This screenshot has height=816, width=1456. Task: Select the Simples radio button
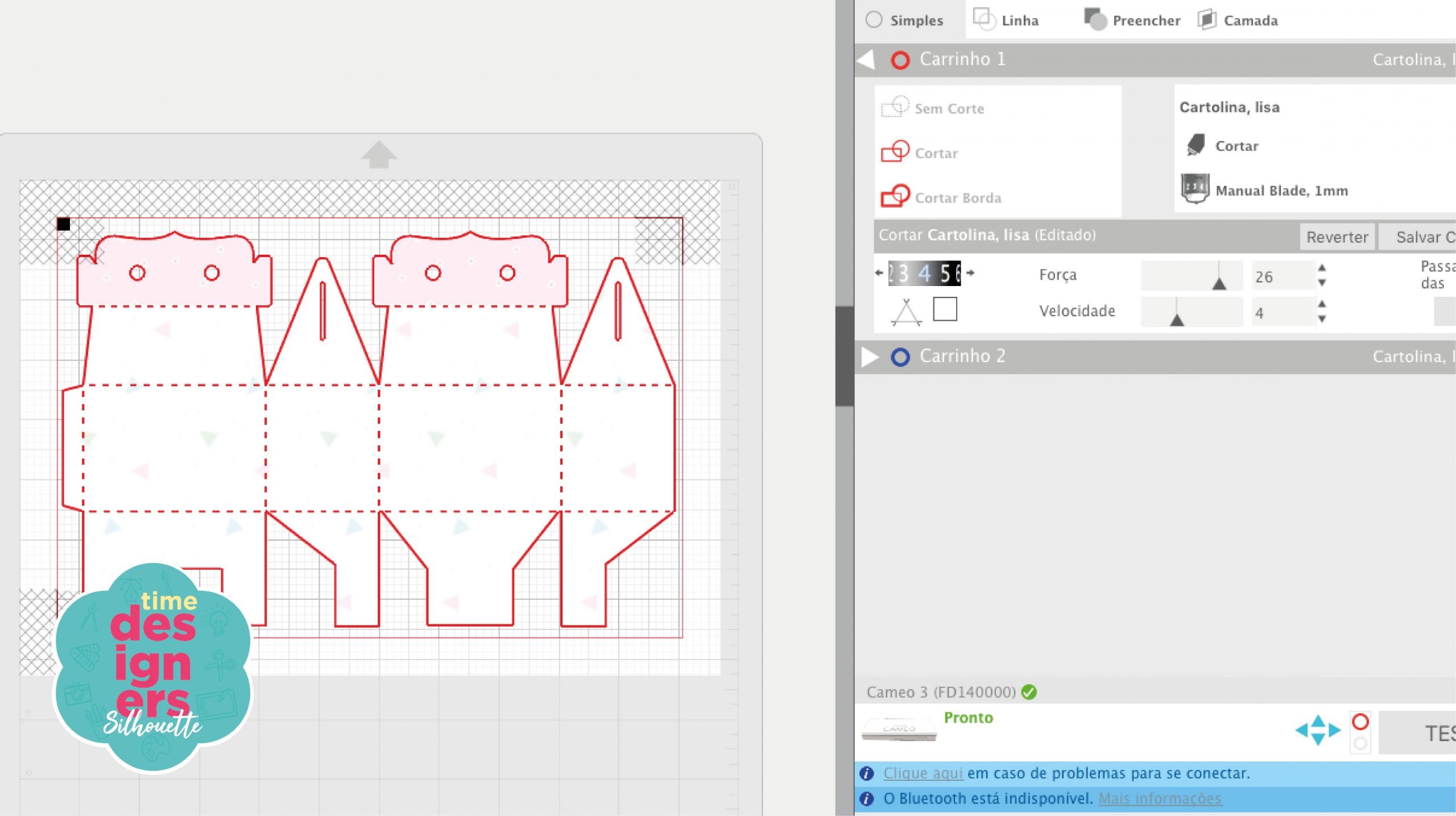[874, 20]
